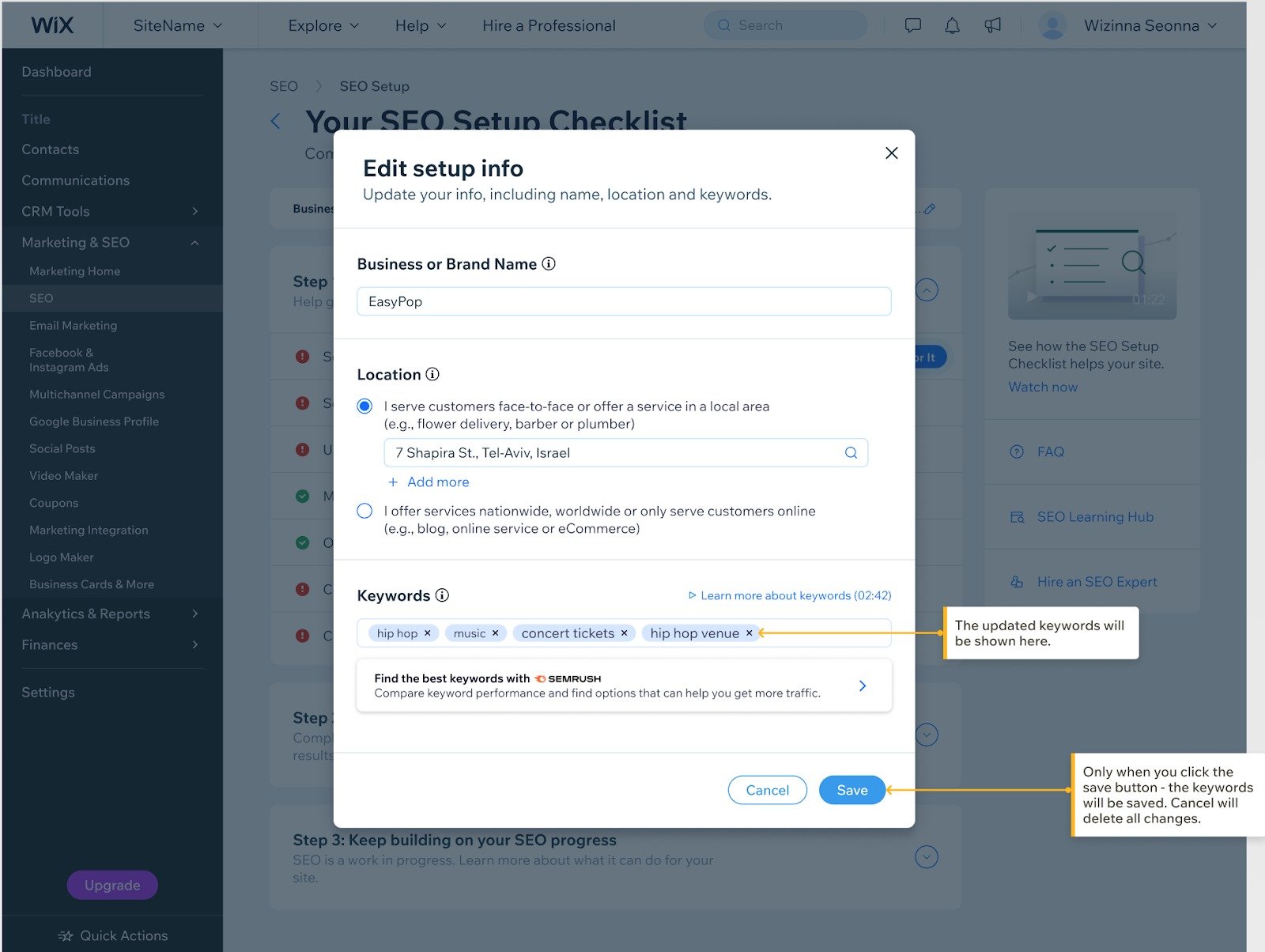This screenshot has height=952, width=1265.
Task: Click the info icon beside Business or Brand Name
Action: pyautogui.click(x=549, y=264)
